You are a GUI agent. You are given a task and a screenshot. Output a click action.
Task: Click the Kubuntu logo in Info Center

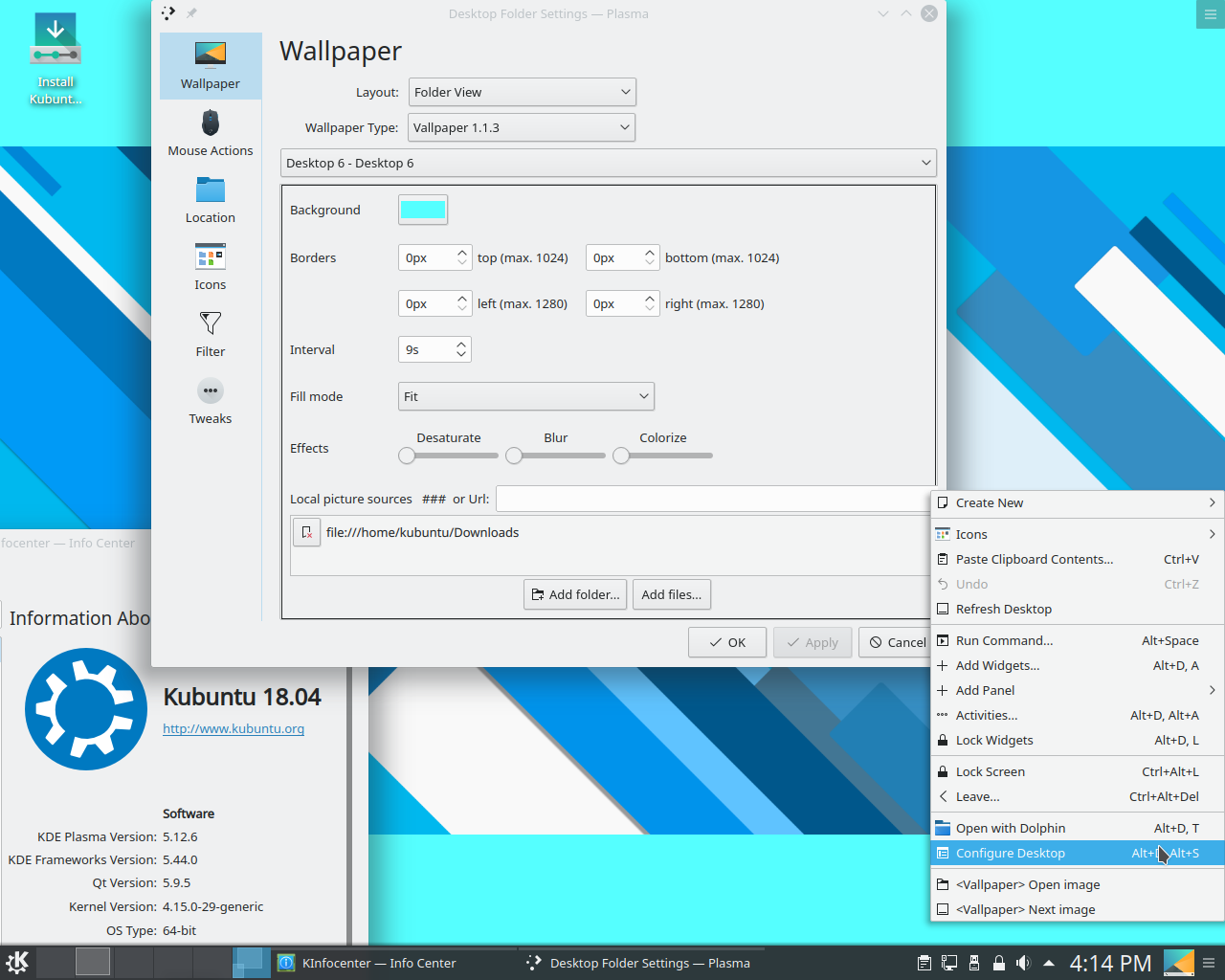point(86,708)
